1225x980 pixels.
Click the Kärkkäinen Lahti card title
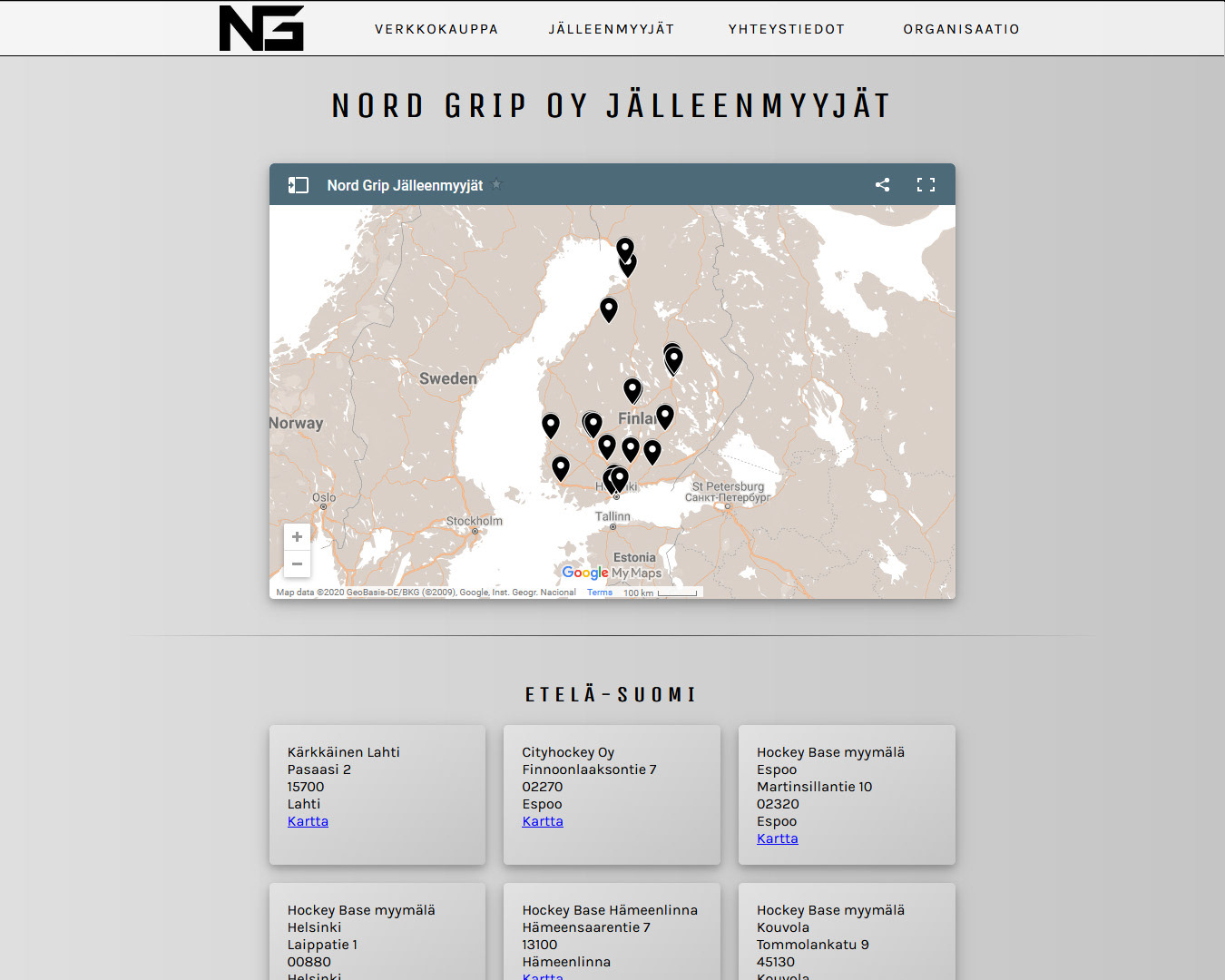coord(344,752)
